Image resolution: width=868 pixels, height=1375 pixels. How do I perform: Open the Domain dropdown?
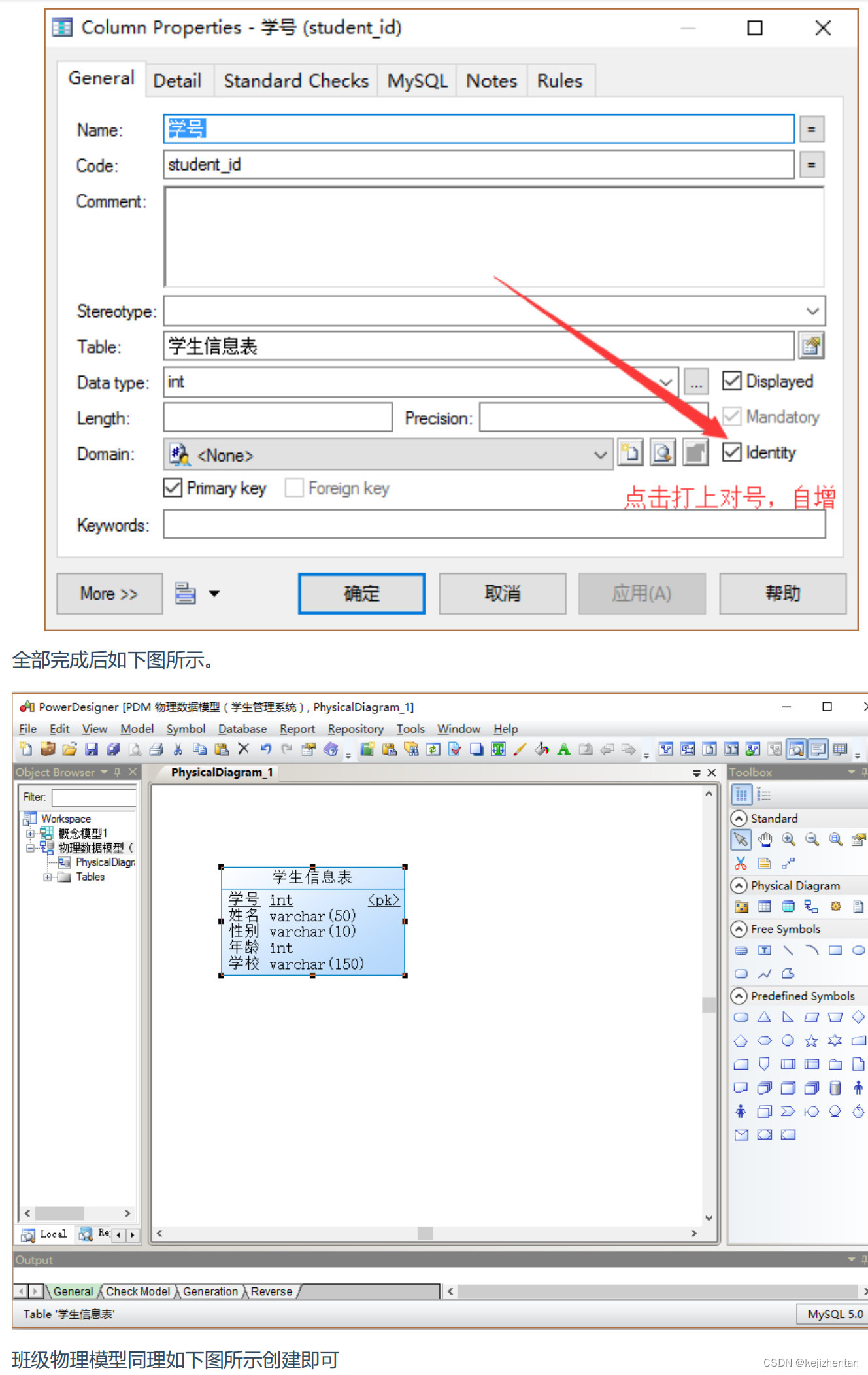[600, 455]
